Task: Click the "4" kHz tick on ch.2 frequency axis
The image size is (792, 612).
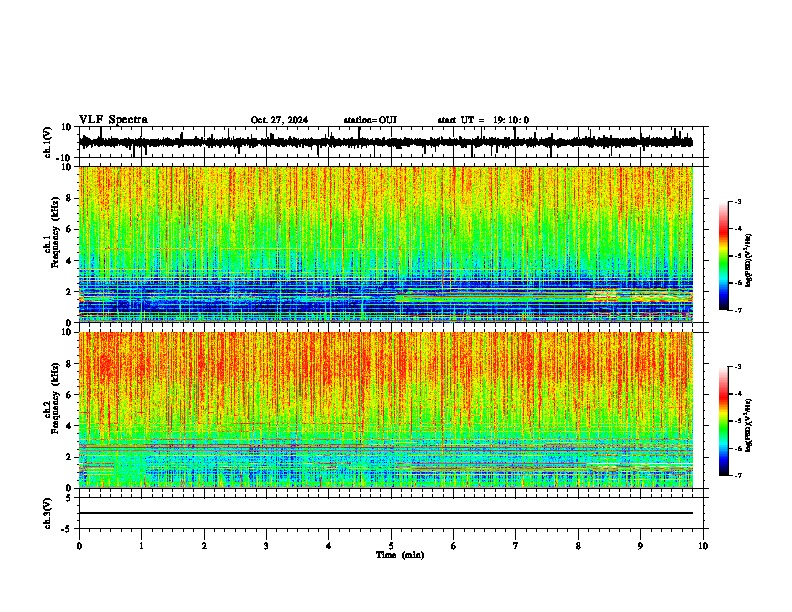Action: pos(69,426)
